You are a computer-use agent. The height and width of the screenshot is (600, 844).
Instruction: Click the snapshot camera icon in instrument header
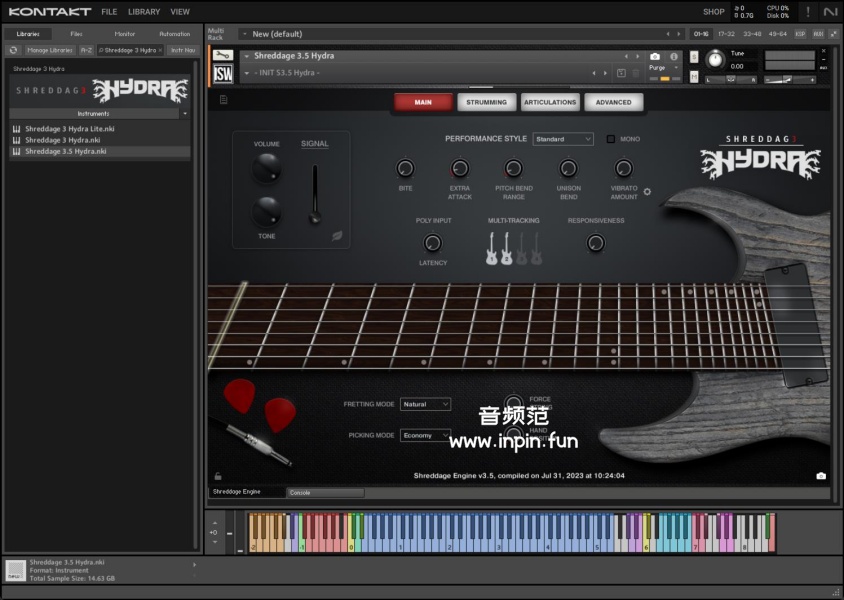655,57
